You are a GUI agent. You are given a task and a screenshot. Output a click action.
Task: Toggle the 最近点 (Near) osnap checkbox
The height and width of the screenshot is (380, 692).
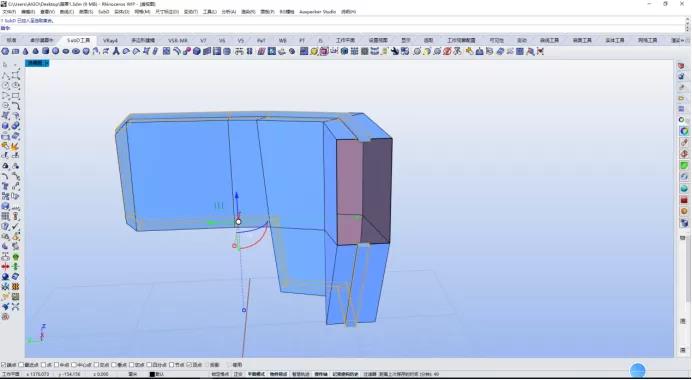coord(21,365)
